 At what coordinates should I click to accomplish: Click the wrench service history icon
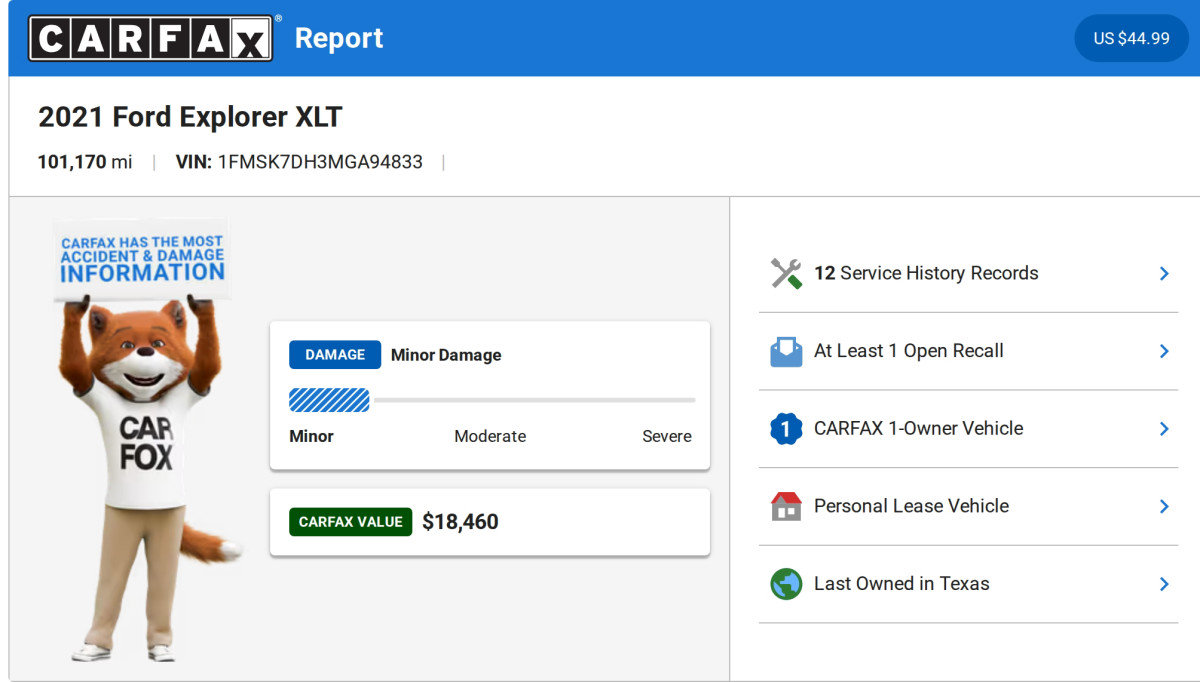pyautogui.click(x=786, y=274)
